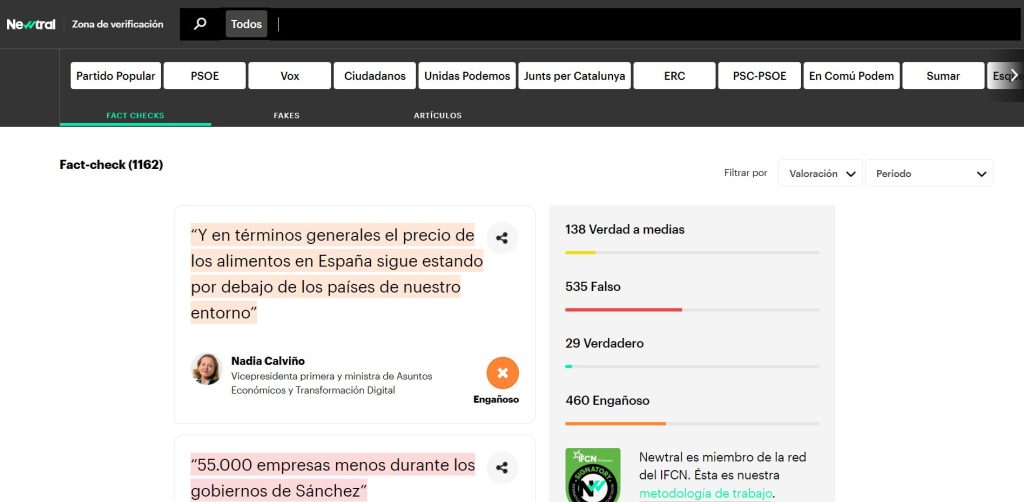Click the search text input field
Viewport: 1024px width, 502px height.
pyautogui.click(x=643, y=24)
